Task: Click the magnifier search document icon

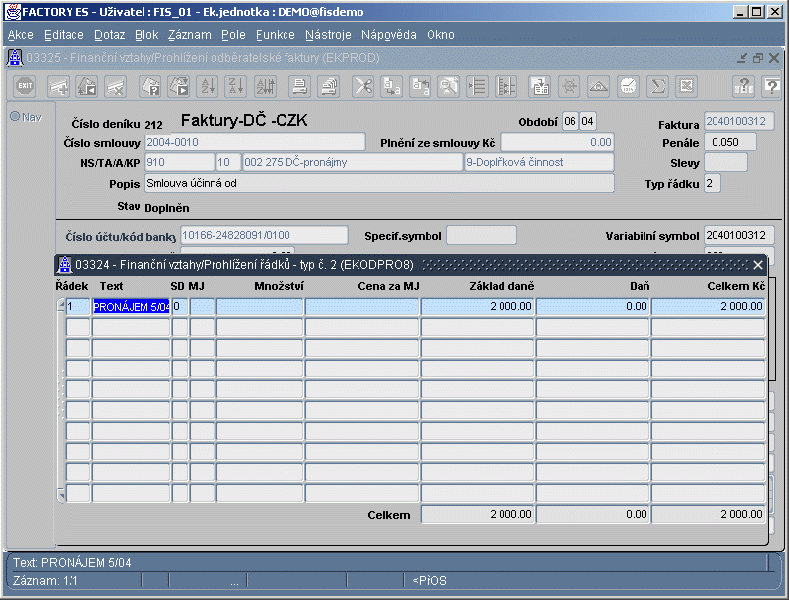Action: point(448,87)
